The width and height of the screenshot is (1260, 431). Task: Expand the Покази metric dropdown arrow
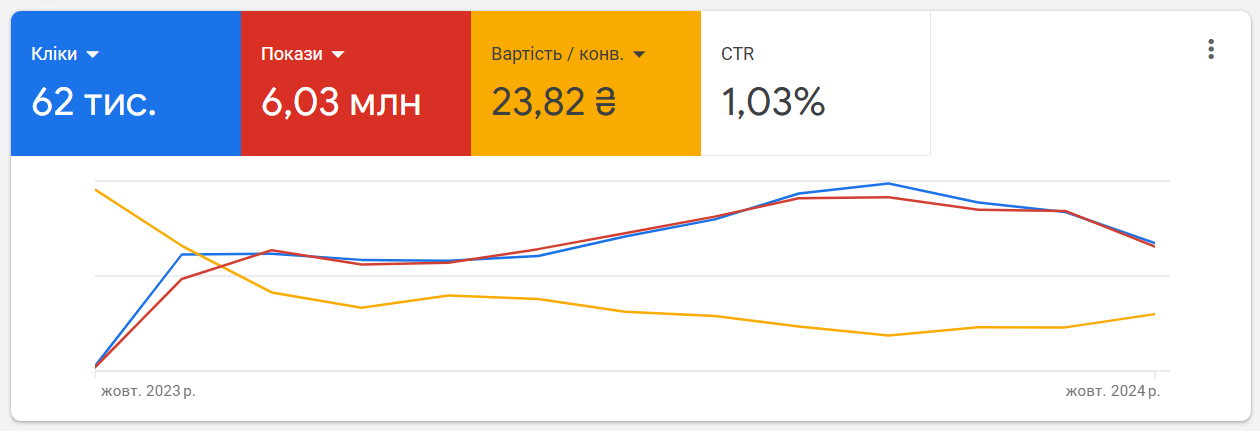338,54
